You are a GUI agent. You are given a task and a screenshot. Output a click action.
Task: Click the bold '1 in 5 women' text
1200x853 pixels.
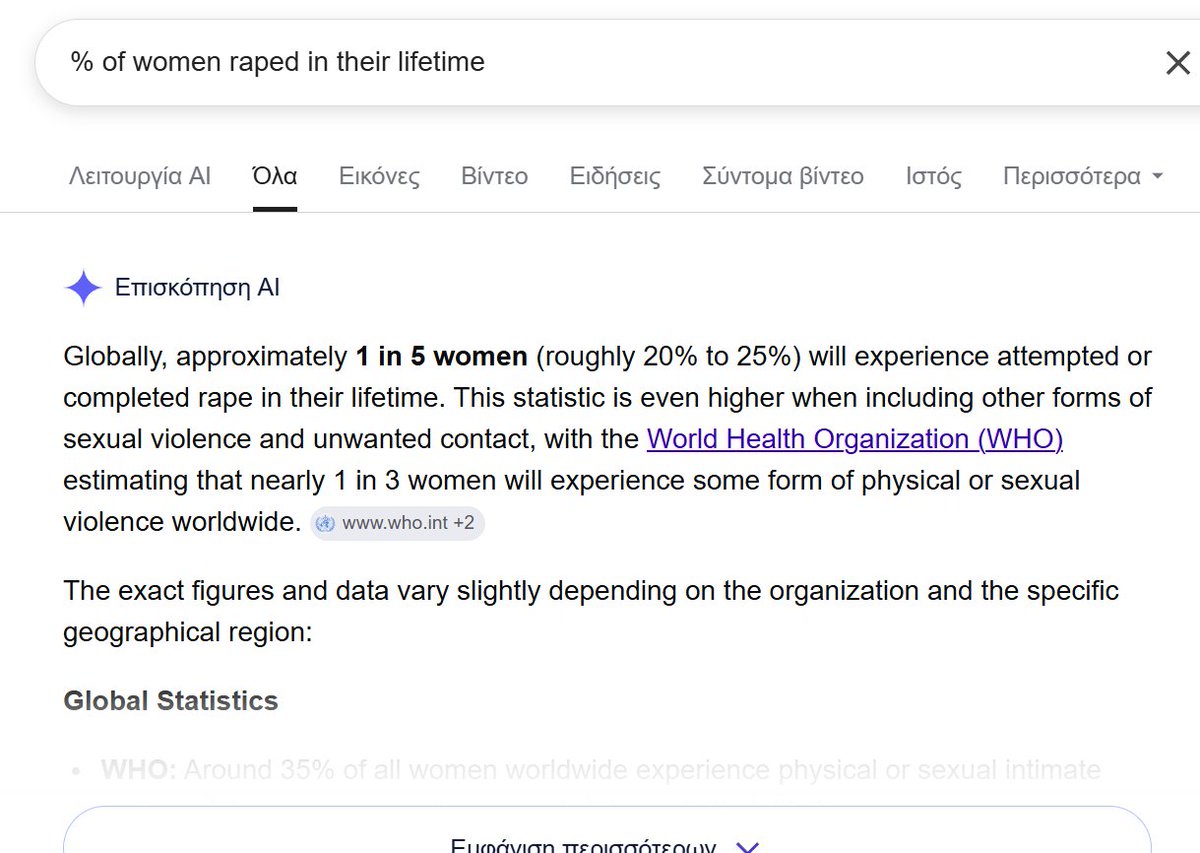click(441, 356)
